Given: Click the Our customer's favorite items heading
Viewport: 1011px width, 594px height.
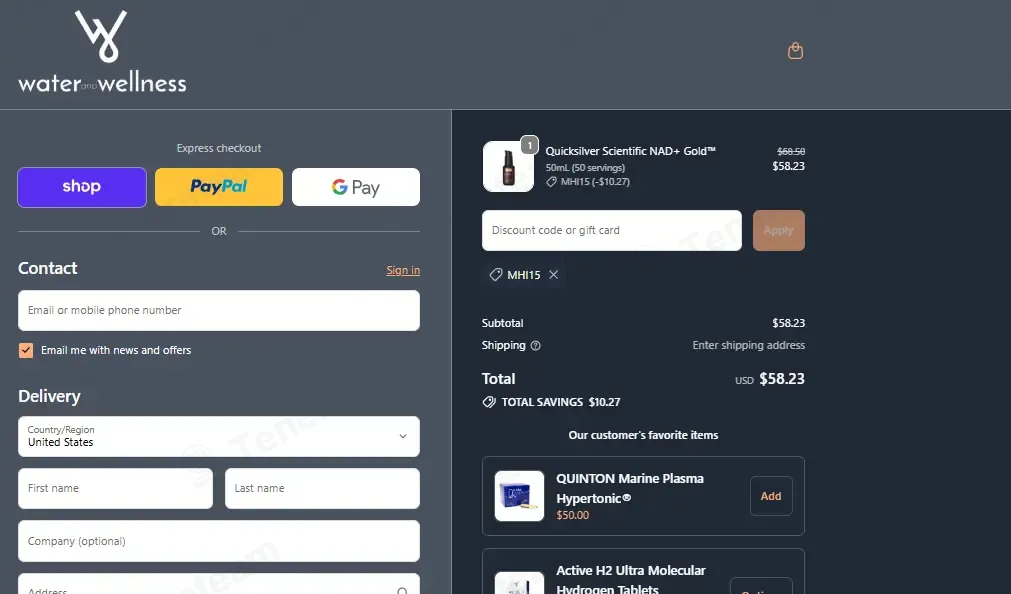Looking at the screenshot, I should coord(643,435).
